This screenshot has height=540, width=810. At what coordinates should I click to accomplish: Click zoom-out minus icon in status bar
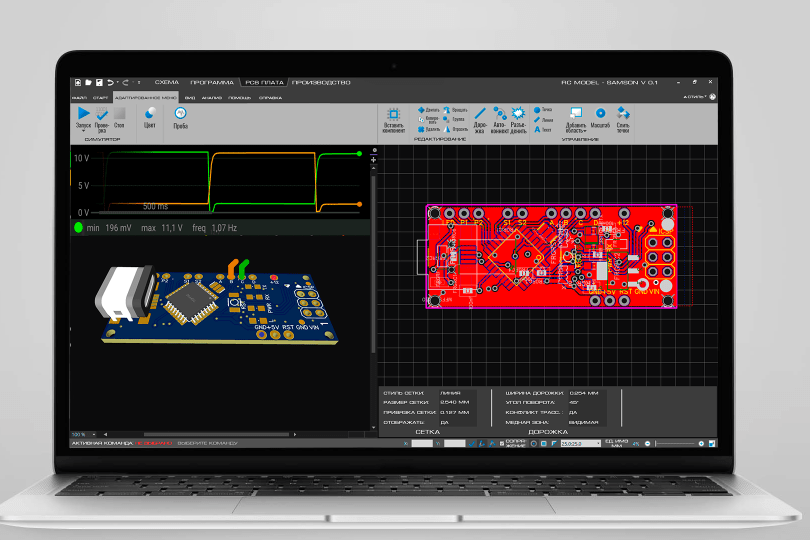(648, 443)
